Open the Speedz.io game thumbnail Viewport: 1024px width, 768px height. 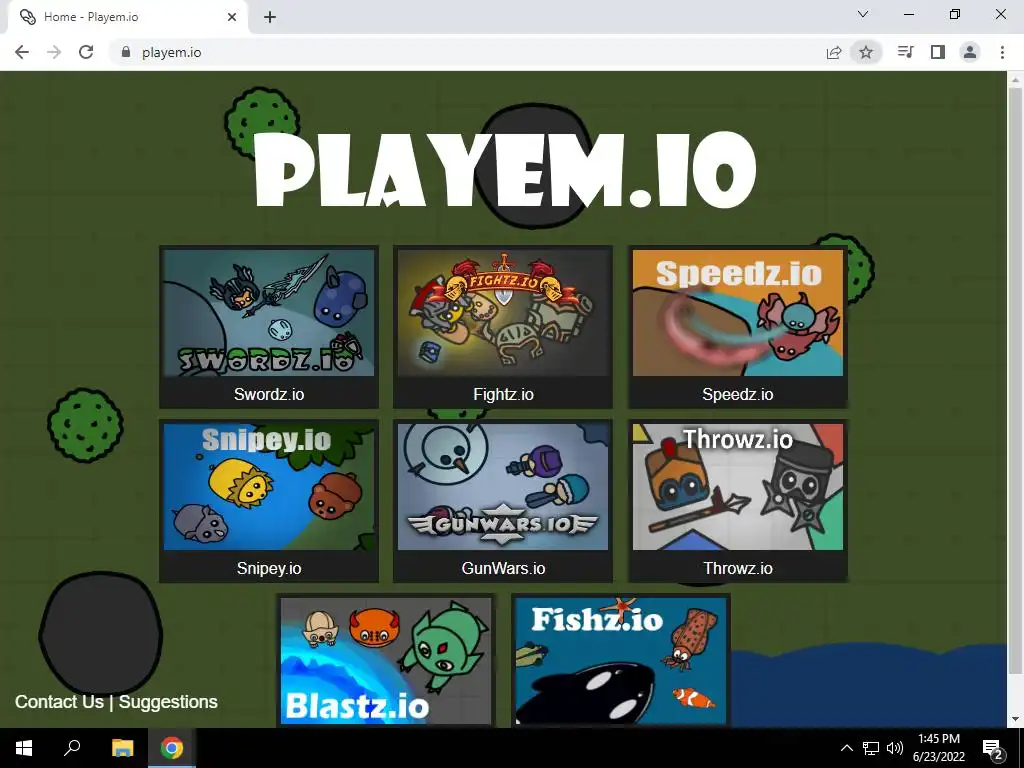coord(738,313)
